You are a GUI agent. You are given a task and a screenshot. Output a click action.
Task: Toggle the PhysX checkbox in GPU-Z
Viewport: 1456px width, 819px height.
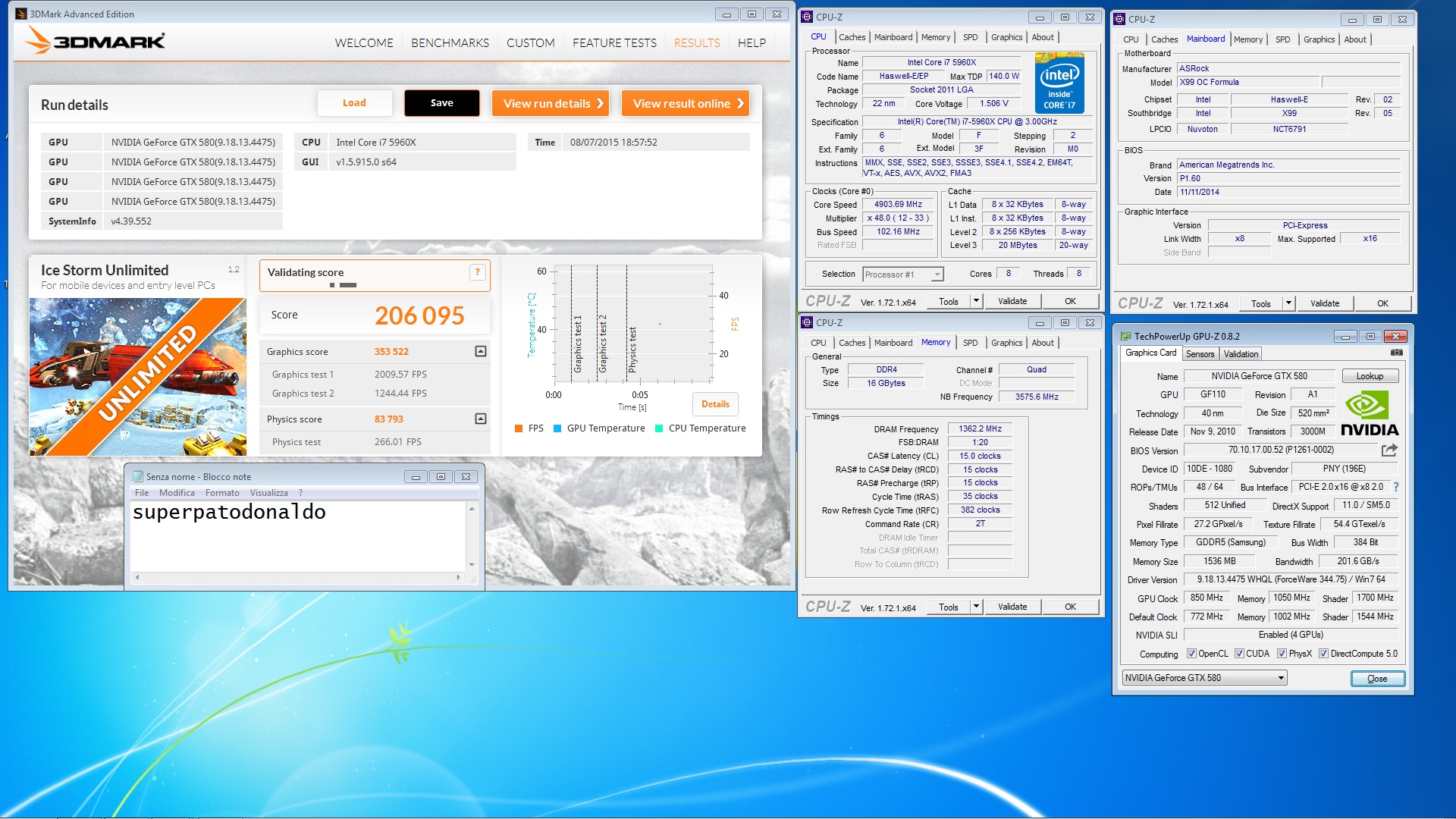[x=1282, y=654]
